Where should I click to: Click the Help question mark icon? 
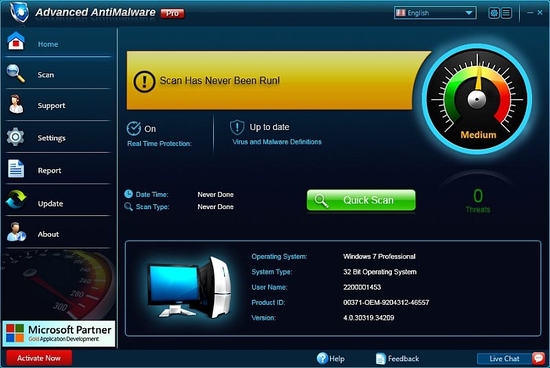pyautogui.click(x=322, y=358)
